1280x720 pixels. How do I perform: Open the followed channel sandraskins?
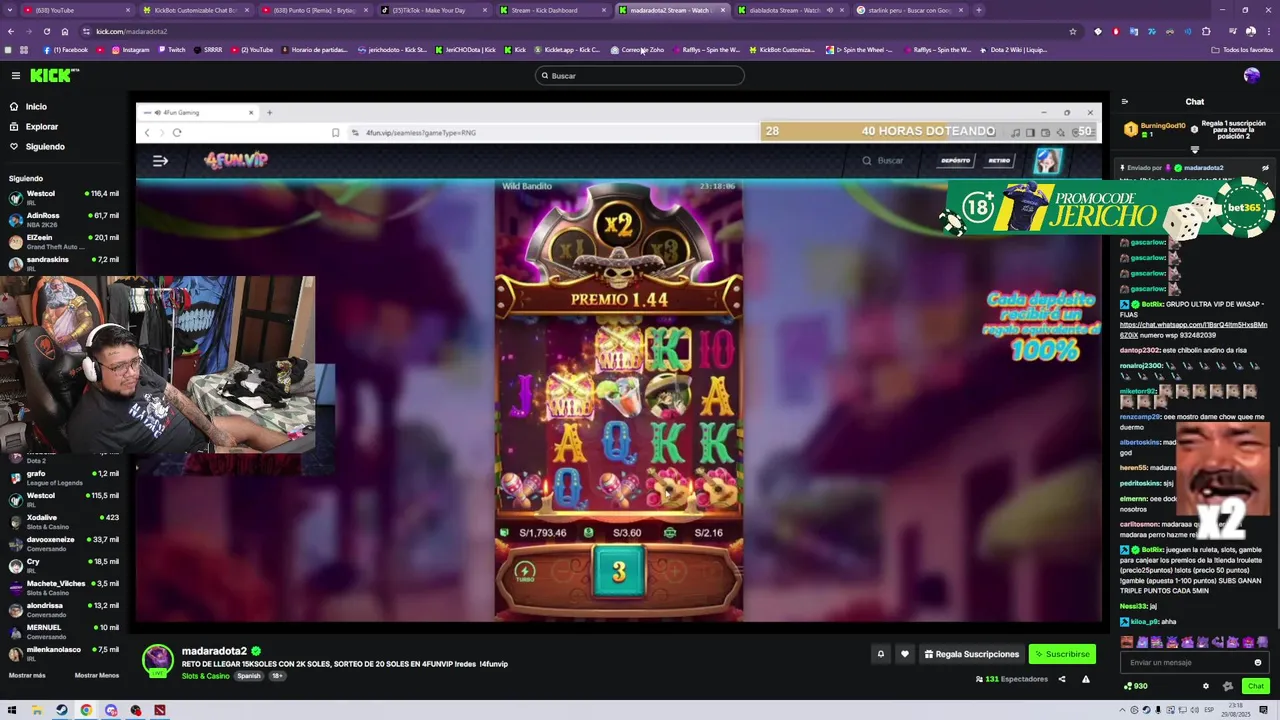[x=64, y=264]
